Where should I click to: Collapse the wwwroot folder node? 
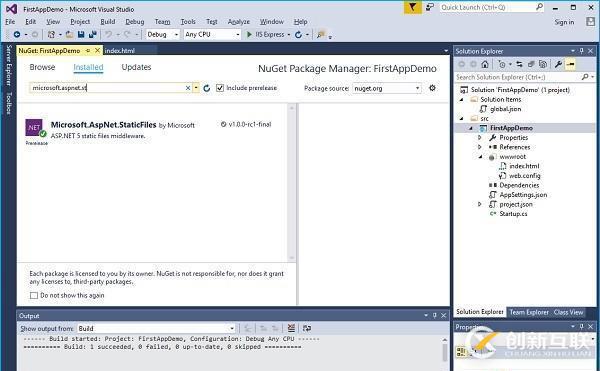480,156
